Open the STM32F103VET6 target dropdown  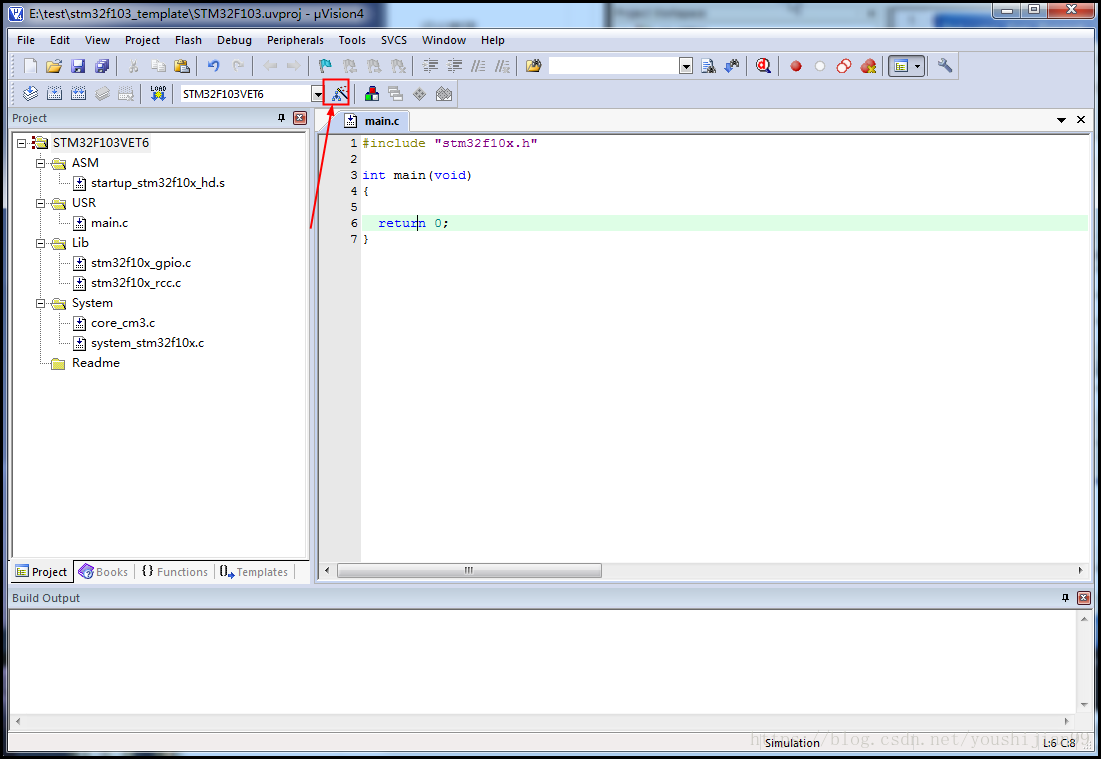pyautogui.click(x=317, y=94)
